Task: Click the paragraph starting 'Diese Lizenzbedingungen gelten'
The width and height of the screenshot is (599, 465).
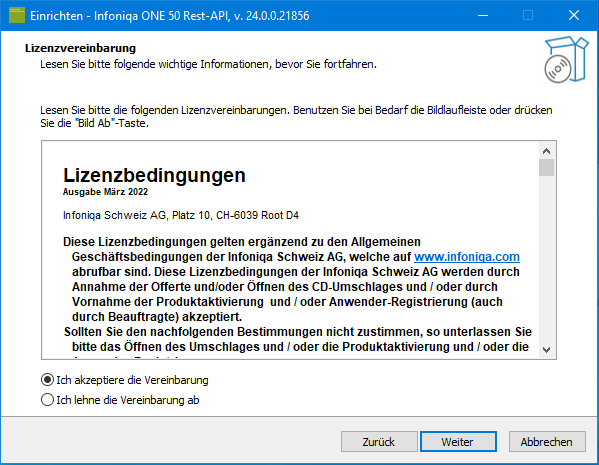Action: tap(291, 279)
